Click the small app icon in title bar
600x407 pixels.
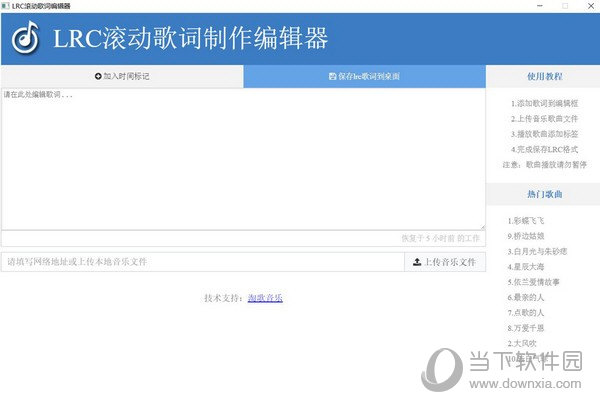pos(5,6)
